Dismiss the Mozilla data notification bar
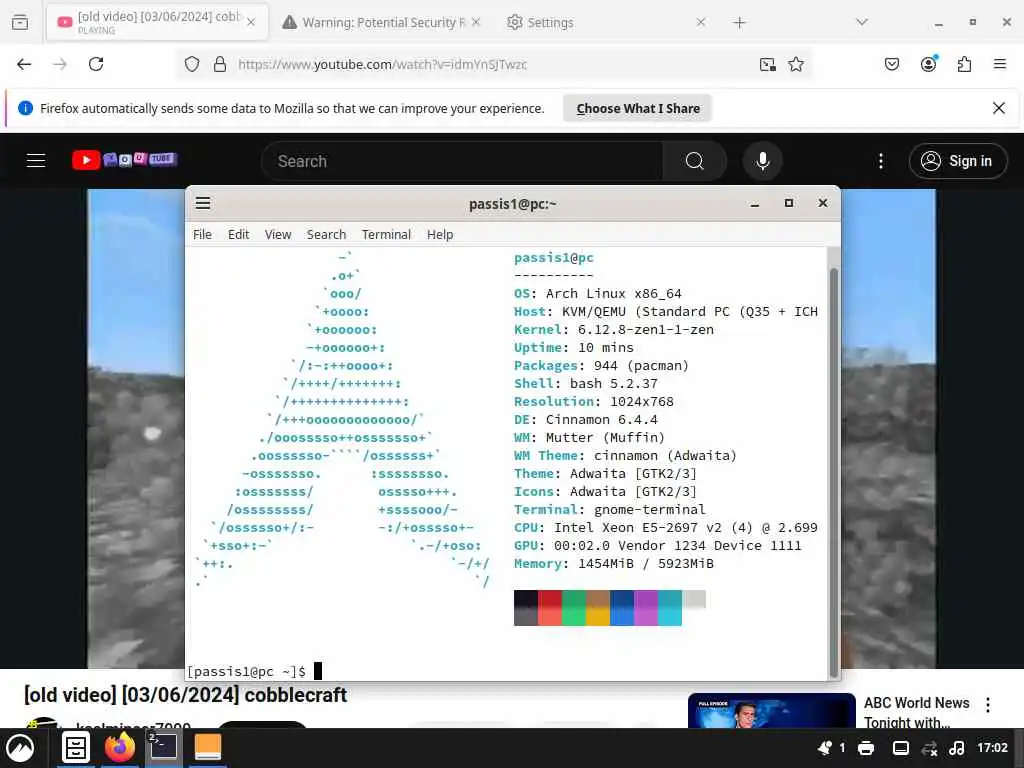Screen dimensions: 1024x768 tap(999, 108)
